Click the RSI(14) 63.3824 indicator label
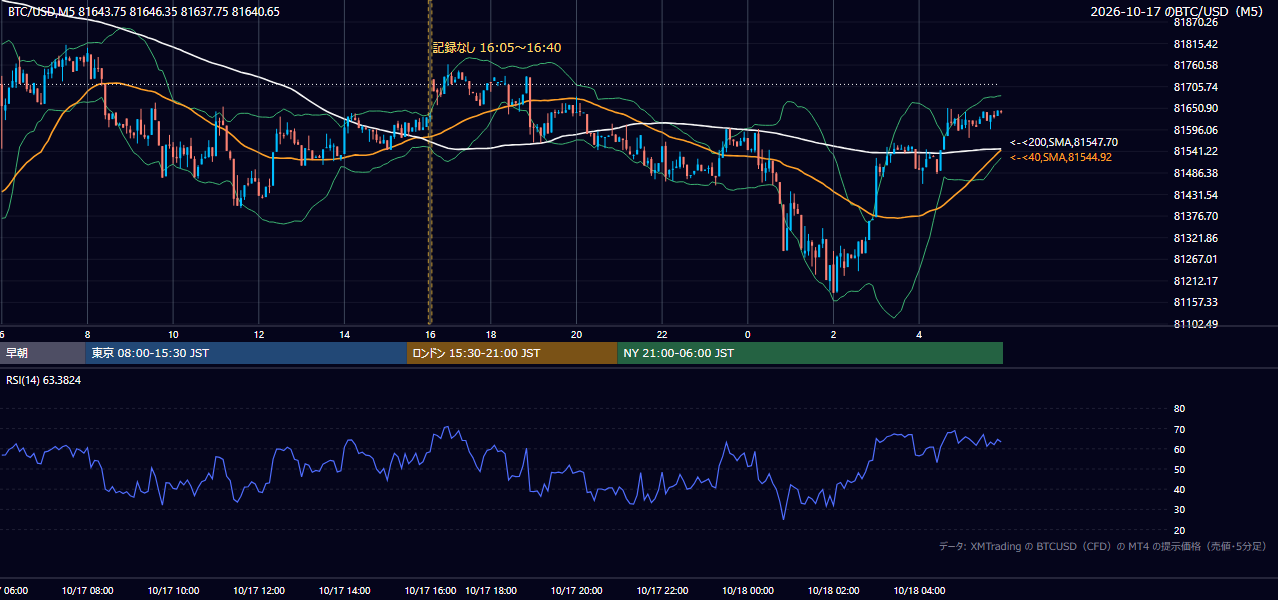Viewport: 1278px width, 600px height. (44, 380)
